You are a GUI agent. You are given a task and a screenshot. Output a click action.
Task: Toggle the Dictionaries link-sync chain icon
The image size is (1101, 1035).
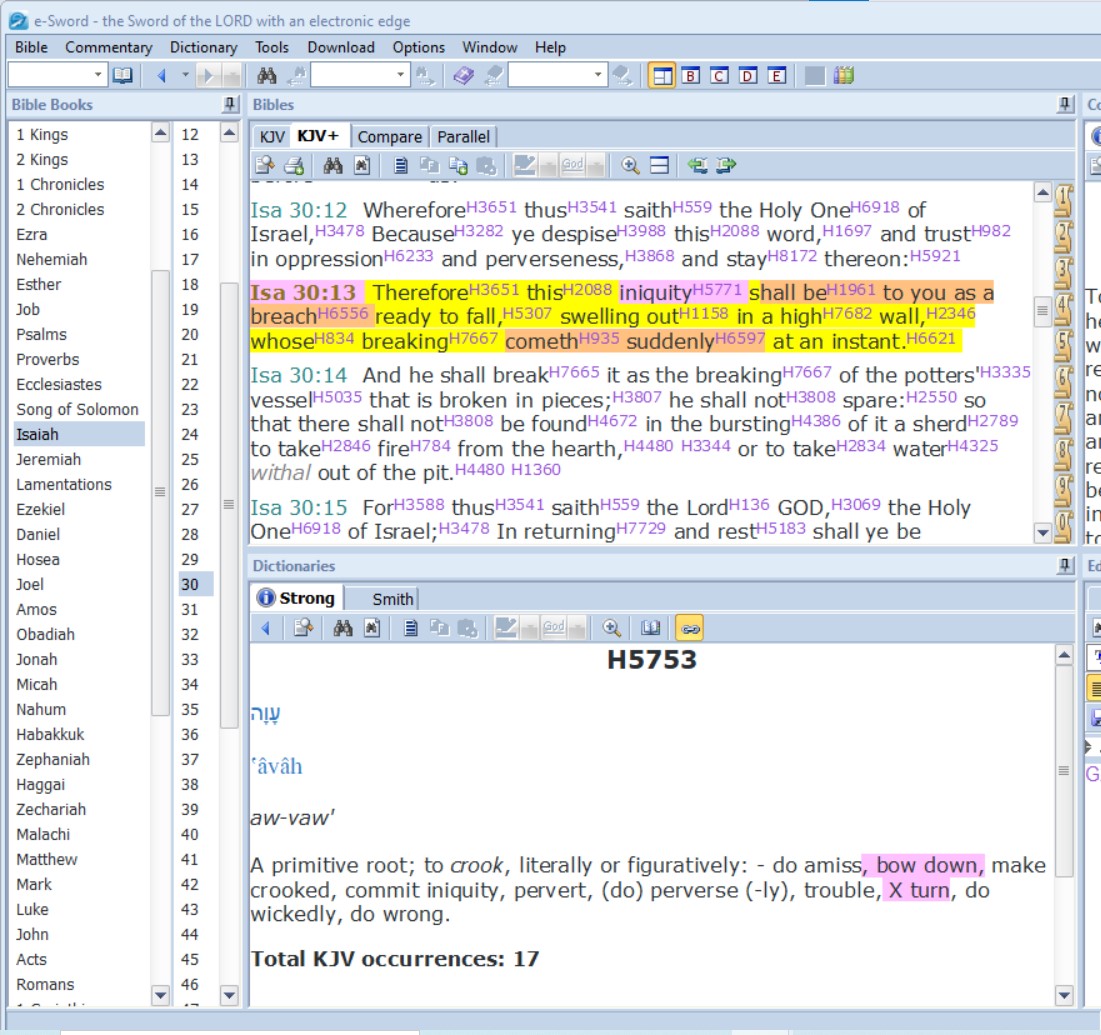690,628
